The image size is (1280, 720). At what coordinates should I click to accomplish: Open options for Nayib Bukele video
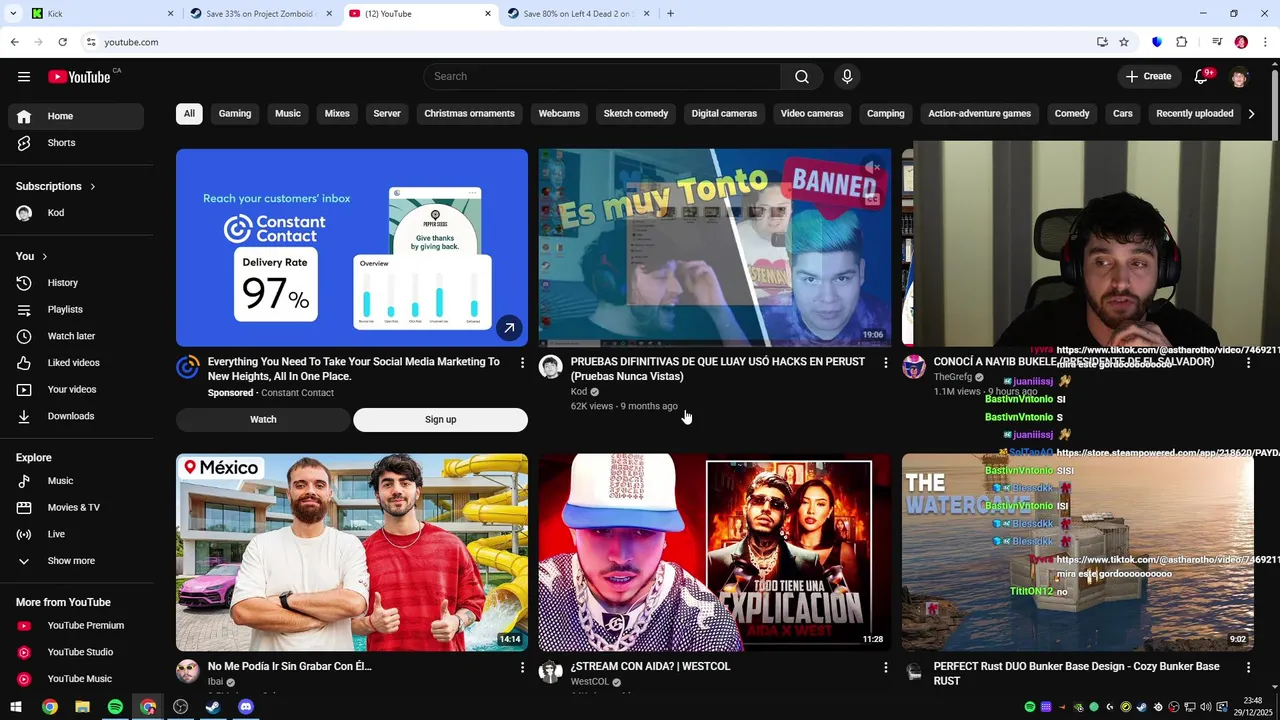click(1248, 363)
